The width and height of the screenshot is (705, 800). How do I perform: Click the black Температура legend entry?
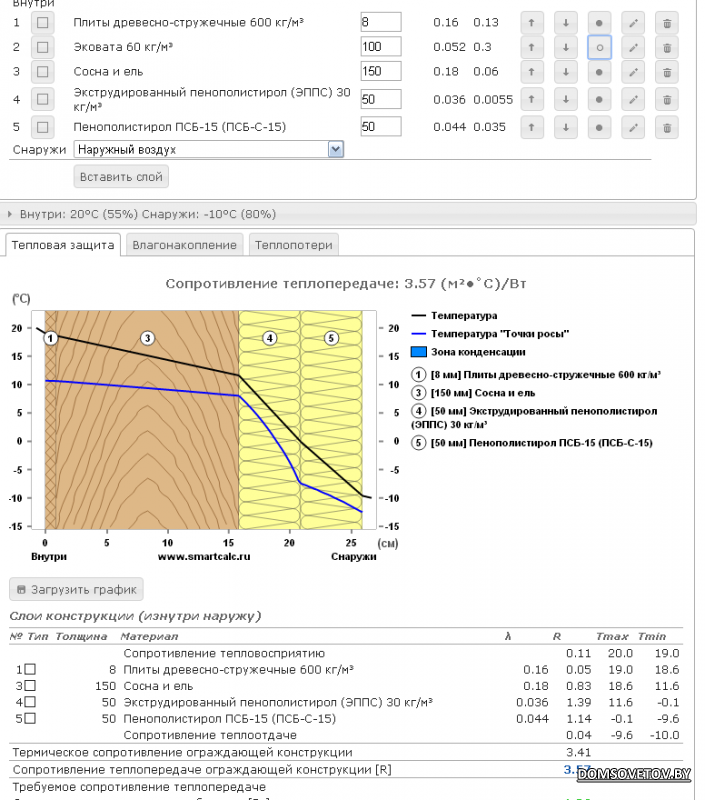tap(454, 315)
